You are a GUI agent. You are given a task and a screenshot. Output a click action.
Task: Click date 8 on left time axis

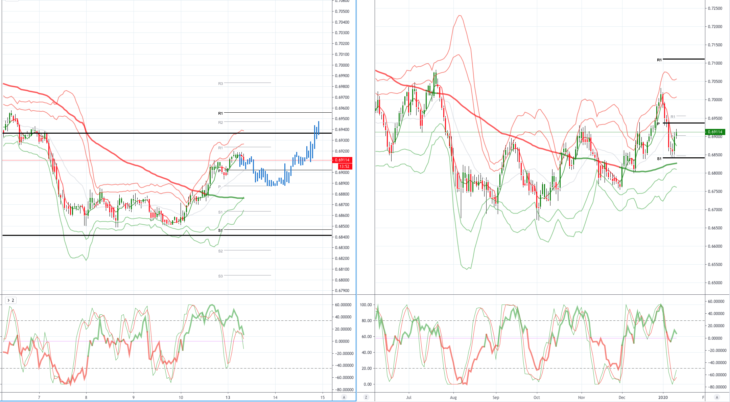click(86, 397)
